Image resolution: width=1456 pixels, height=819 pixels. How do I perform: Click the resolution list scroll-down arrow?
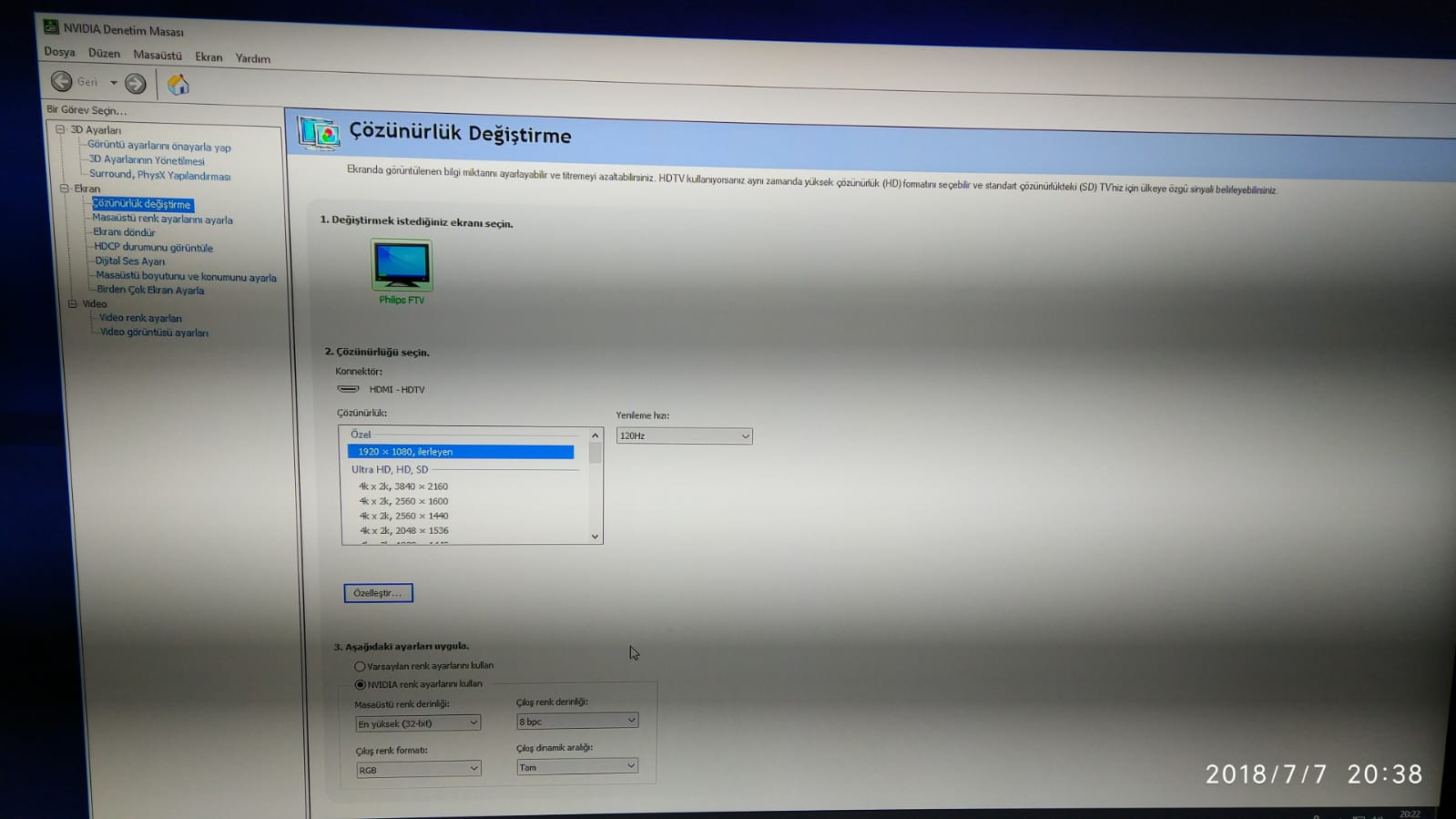coord(596,537)
